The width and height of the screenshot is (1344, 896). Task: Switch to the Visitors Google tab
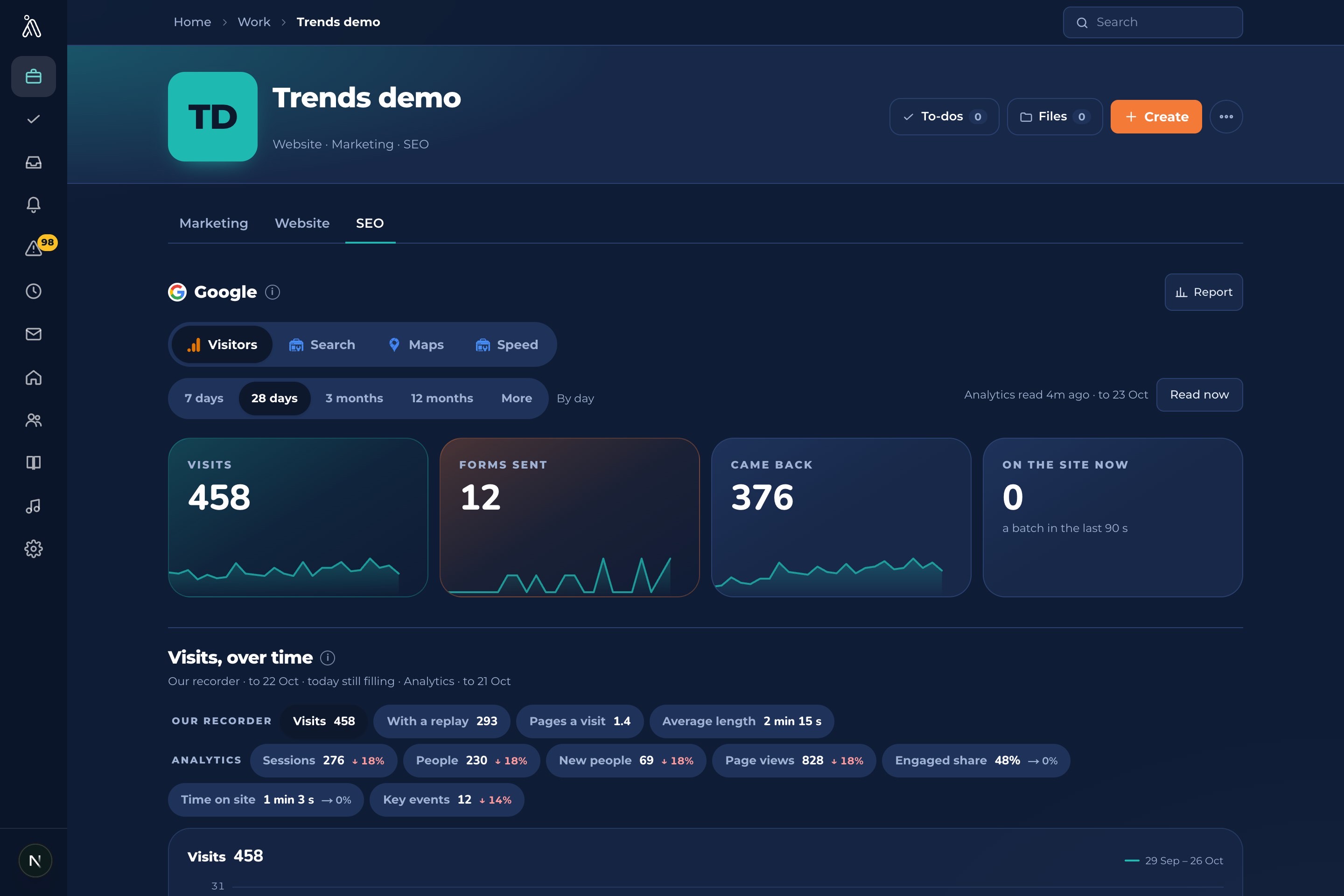pyautogui.click(x=222, y=344)
